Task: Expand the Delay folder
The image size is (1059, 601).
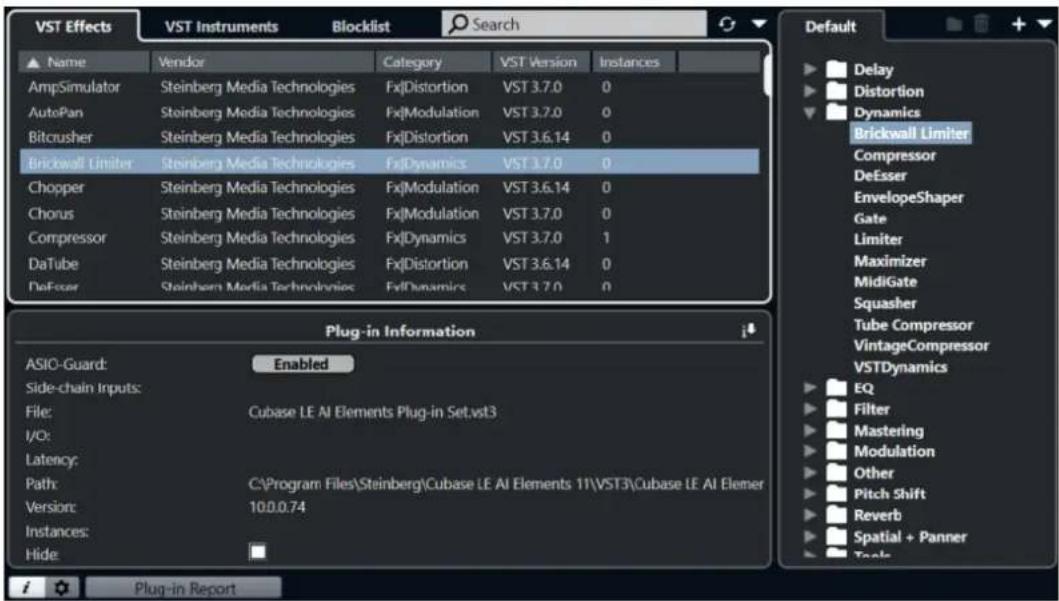Action: pyautogui.click(x=810, y=70)
